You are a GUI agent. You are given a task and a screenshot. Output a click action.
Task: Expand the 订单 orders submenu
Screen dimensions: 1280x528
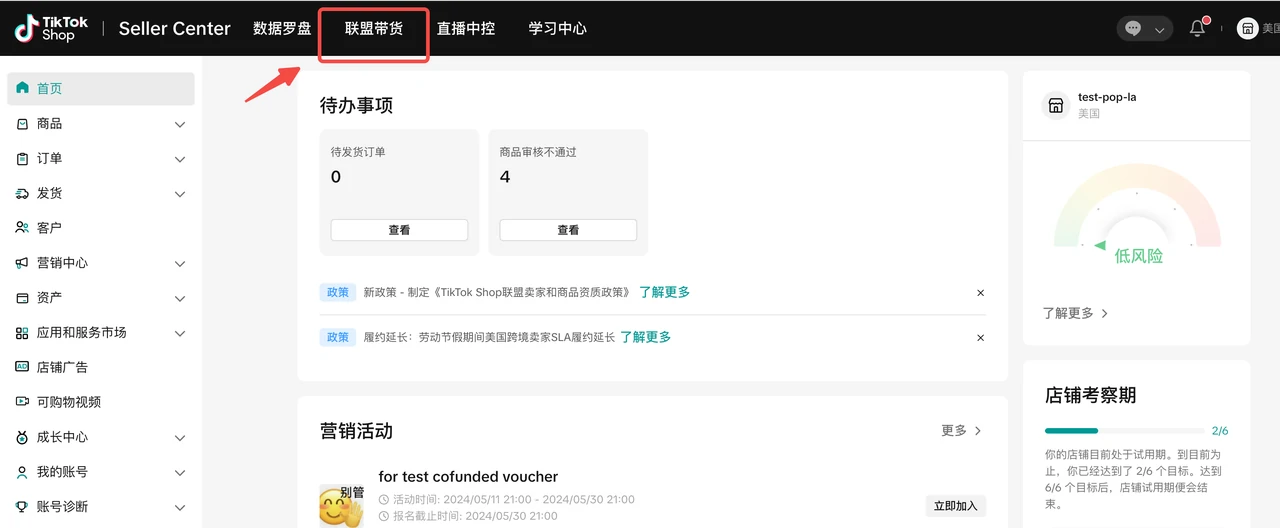coord(180,159)
